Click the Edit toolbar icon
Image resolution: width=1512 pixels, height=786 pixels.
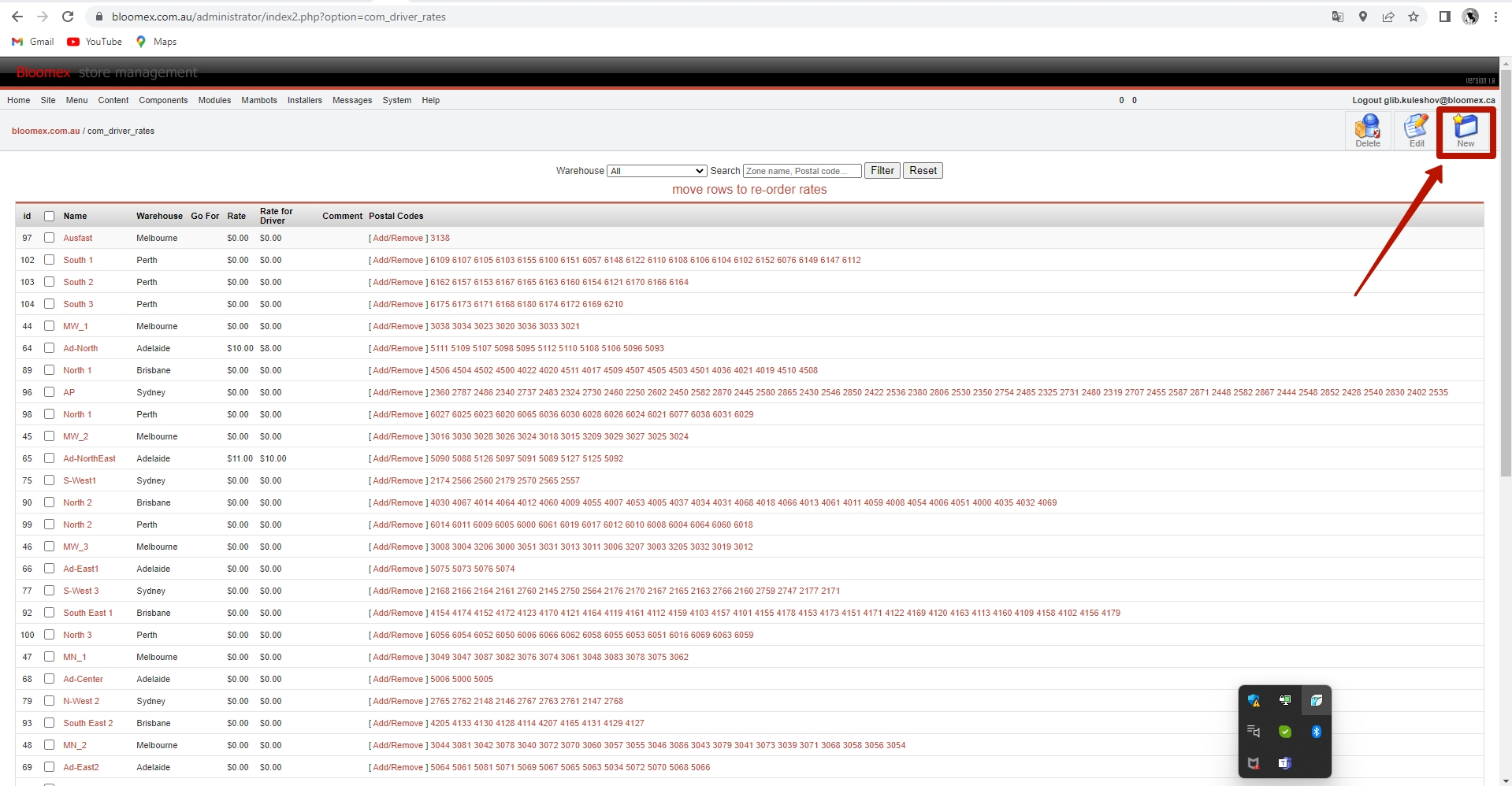click(x=1417, y=131)
